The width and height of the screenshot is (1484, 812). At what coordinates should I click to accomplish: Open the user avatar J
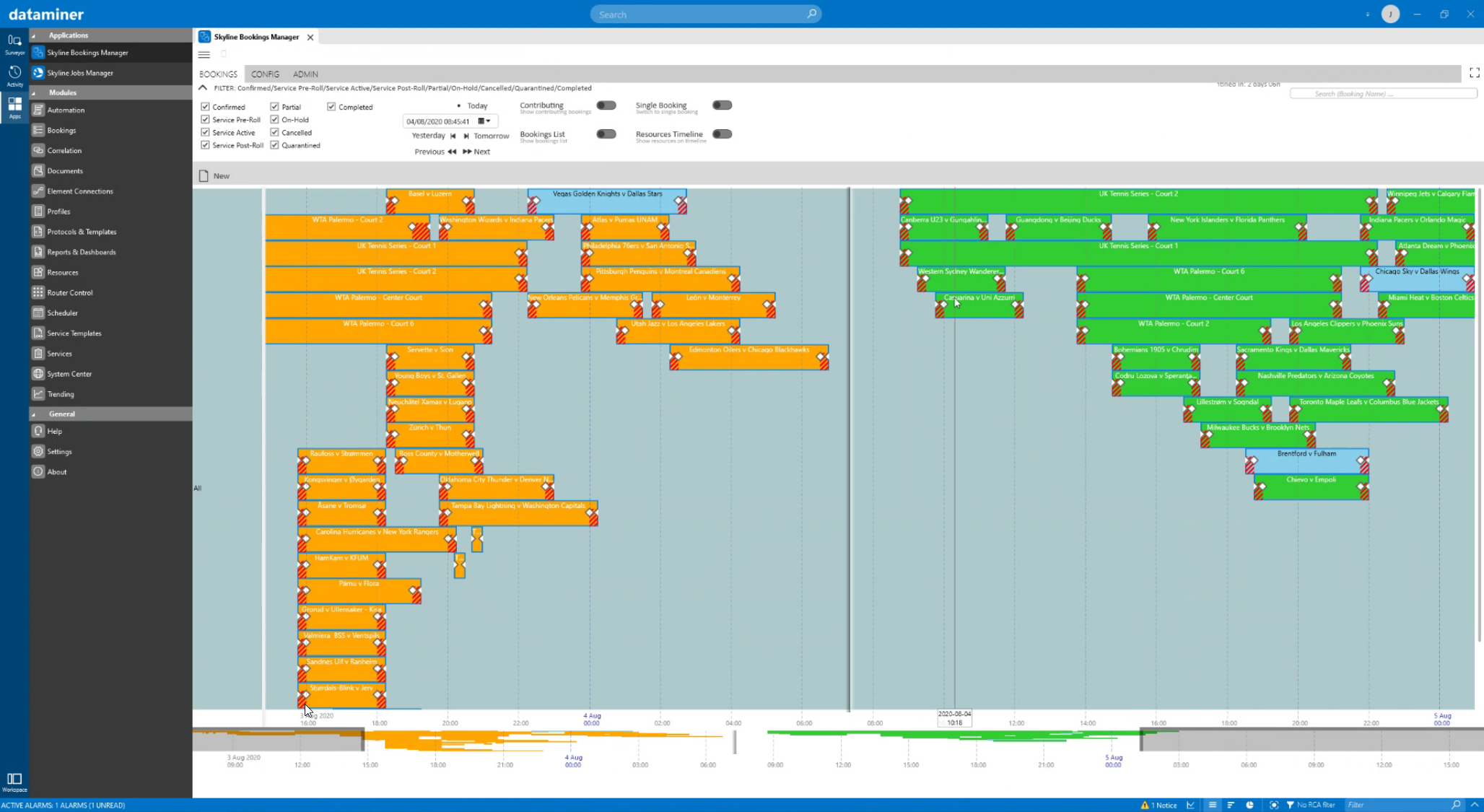coord(1390,14)
